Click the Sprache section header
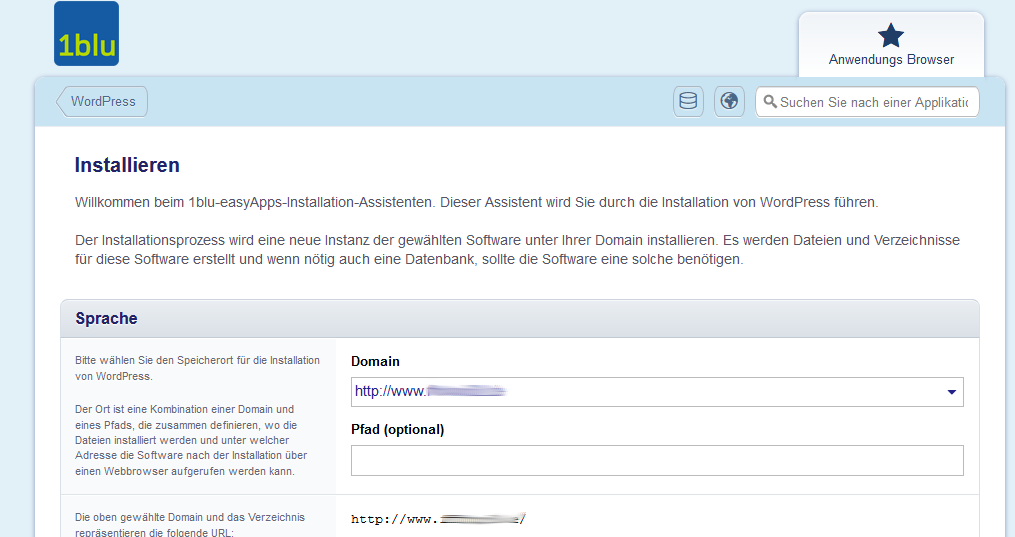 click(x=520, y=318)
